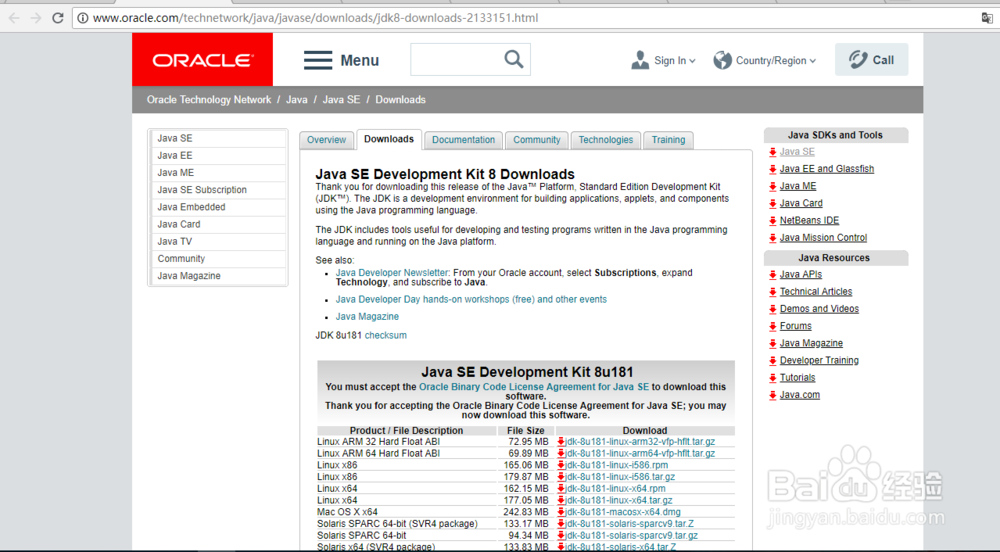Download jdk-8u181-solaris-sparcv9.tar.Z
Screen dimensions: 1000x552
coord(629,523)
